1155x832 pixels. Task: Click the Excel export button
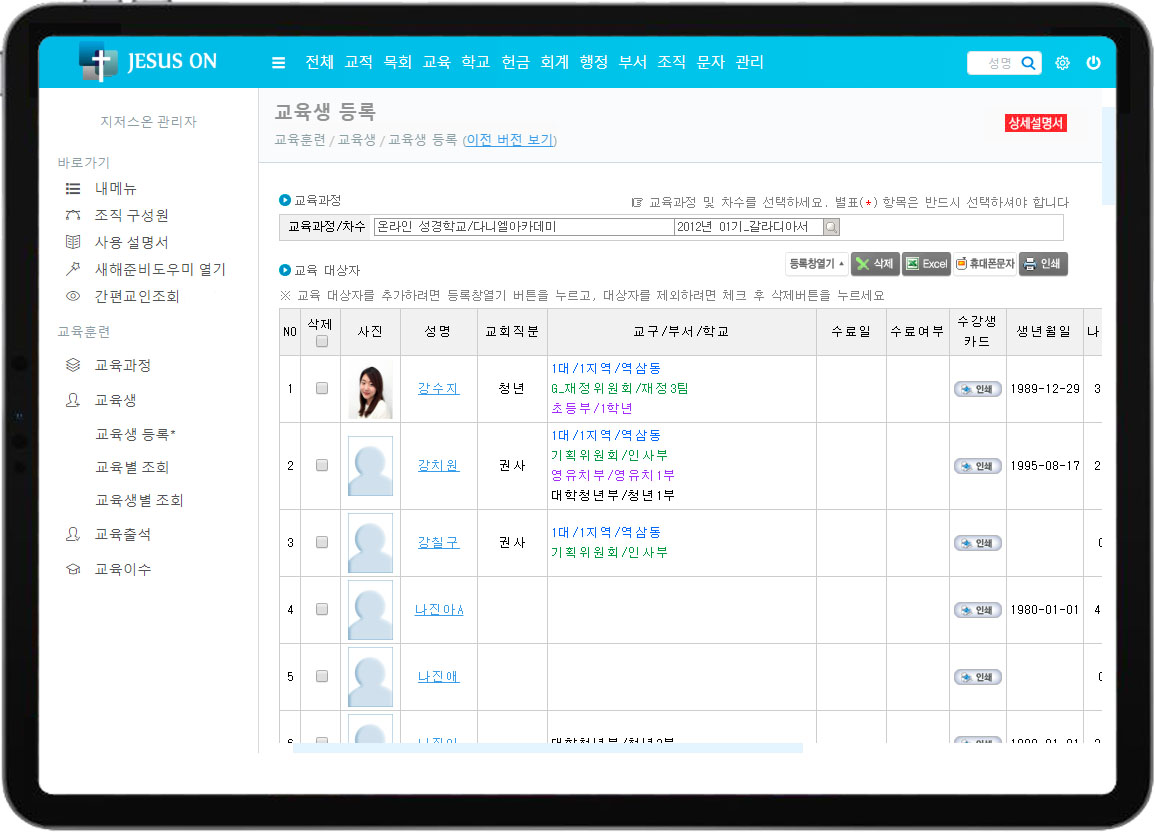point(926,264)
